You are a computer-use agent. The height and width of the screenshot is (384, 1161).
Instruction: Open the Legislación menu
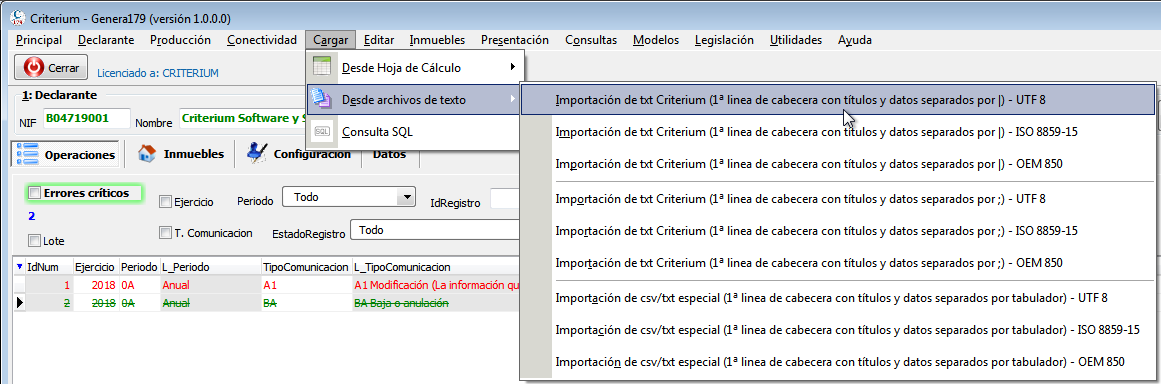(x=724, y=40)
